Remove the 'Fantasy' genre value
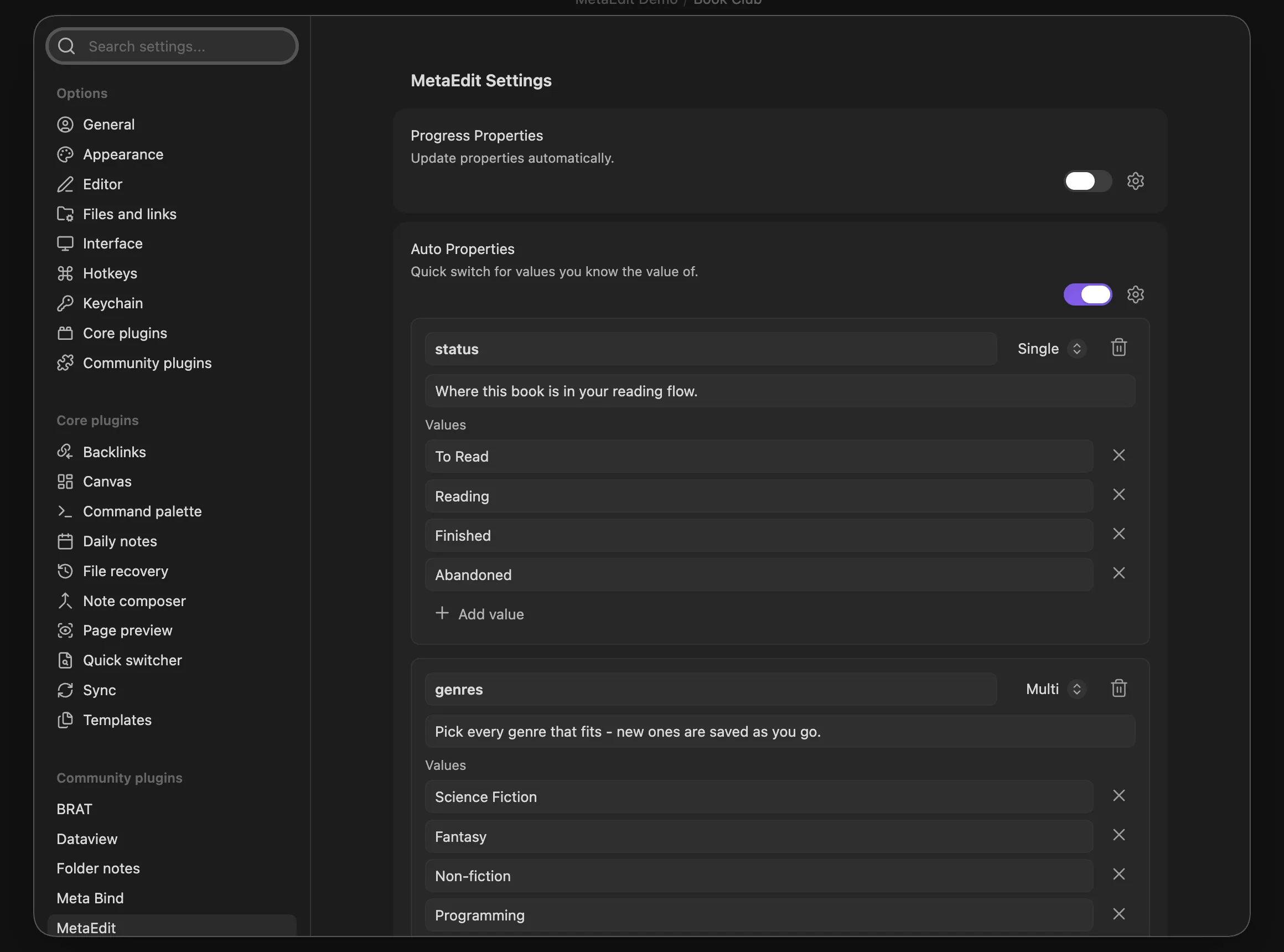Viewport: 1284px width, 952px height. click(x=1119, y=835)
